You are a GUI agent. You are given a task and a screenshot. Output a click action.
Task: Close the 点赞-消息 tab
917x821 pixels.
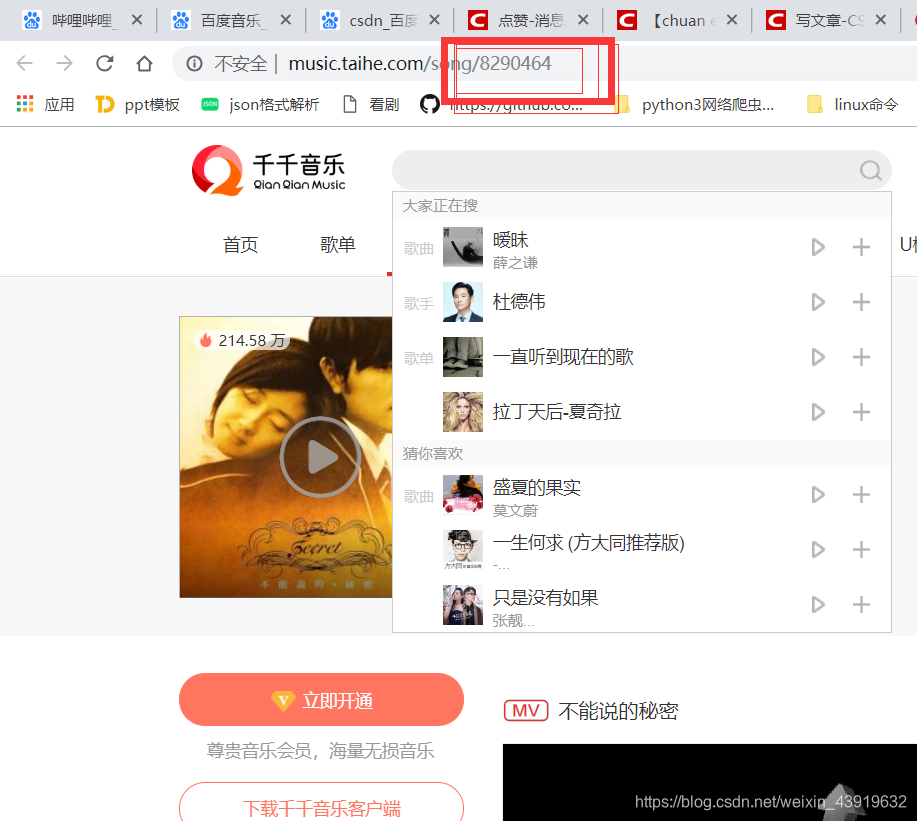(583, 20)
